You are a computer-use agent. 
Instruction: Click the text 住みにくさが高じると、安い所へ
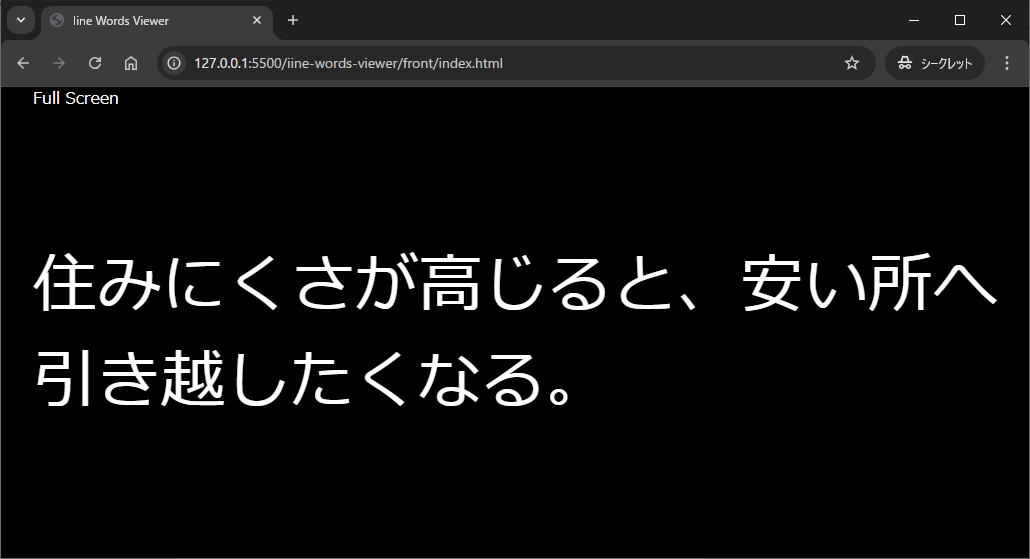pos(516,282)
